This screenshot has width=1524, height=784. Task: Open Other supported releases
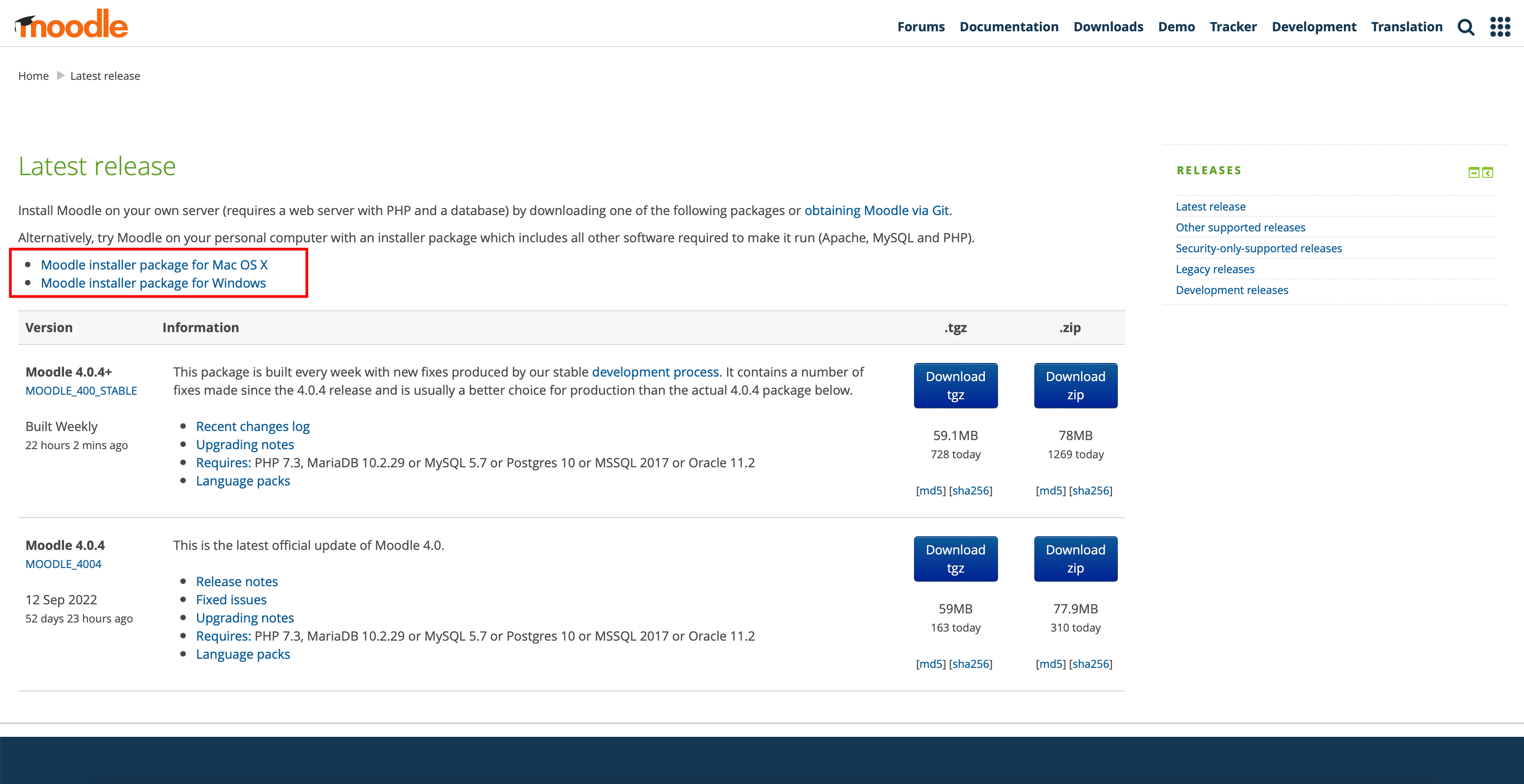[x=1240, y=228]
